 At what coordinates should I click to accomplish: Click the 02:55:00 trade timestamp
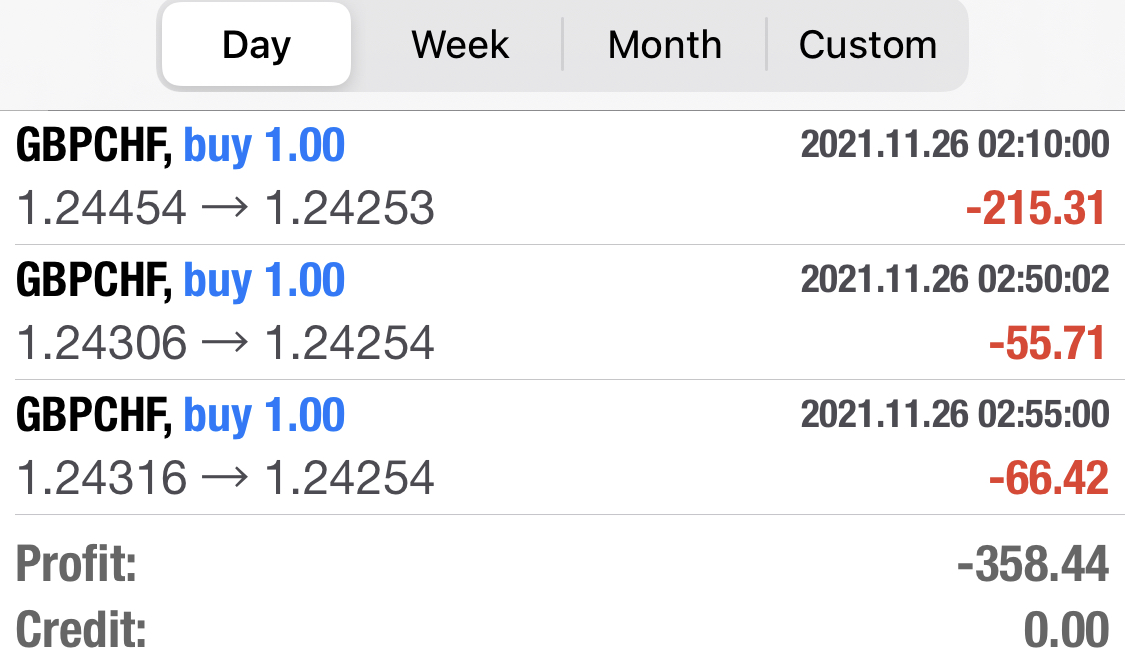click(954, 414)
